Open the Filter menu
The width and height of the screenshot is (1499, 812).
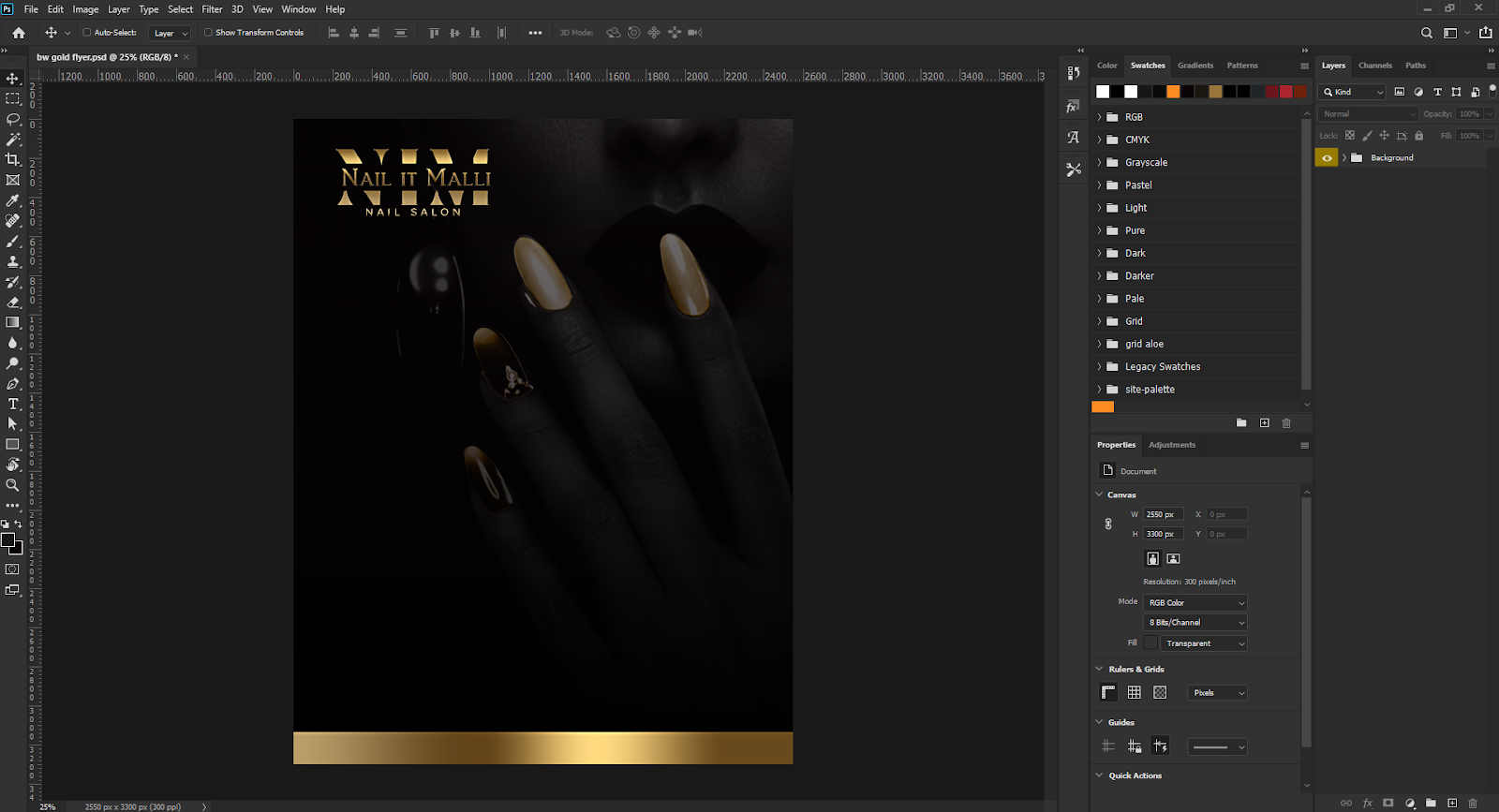212,9
